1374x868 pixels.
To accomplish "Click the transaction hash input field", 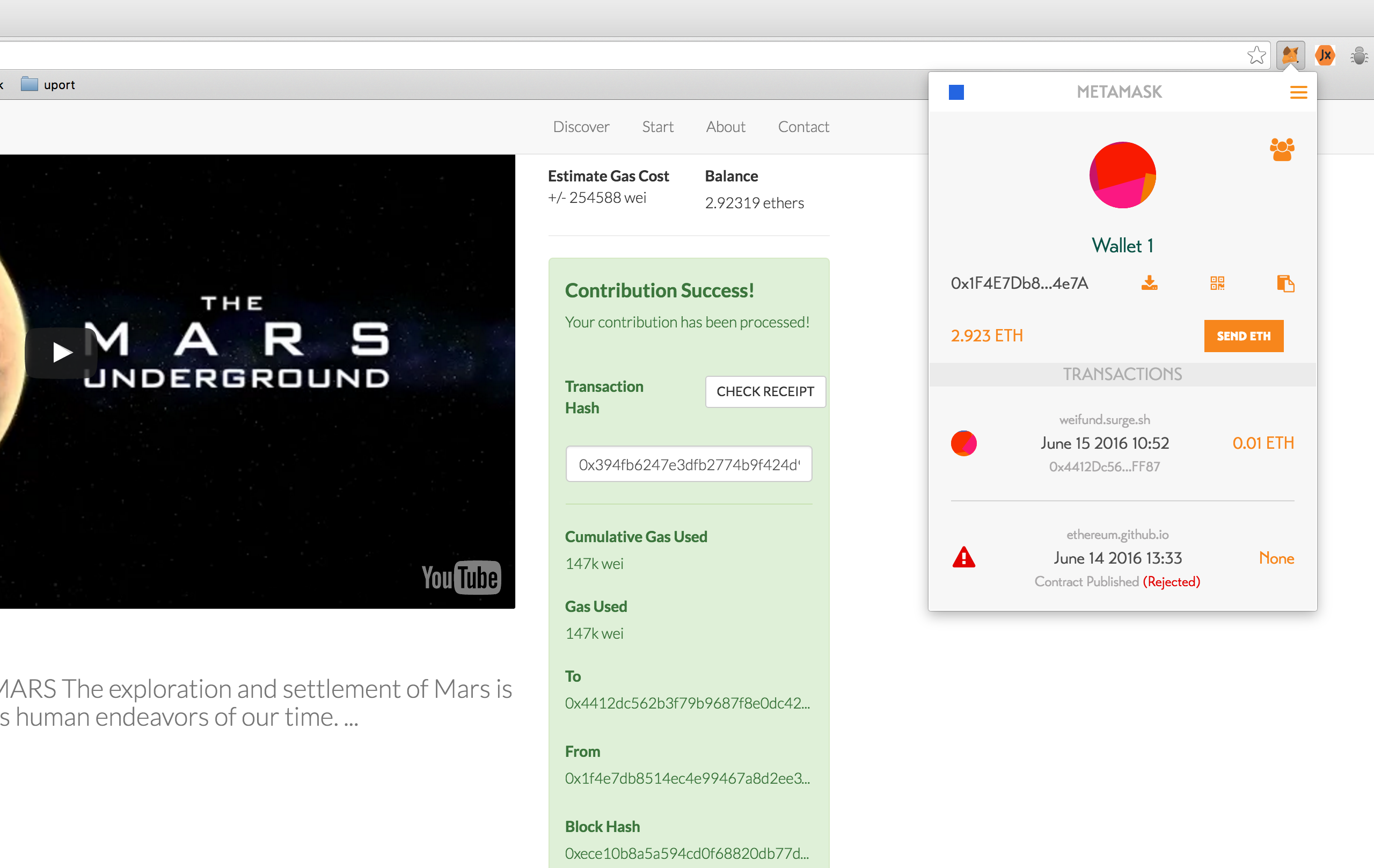I will (x=689, y=464).
